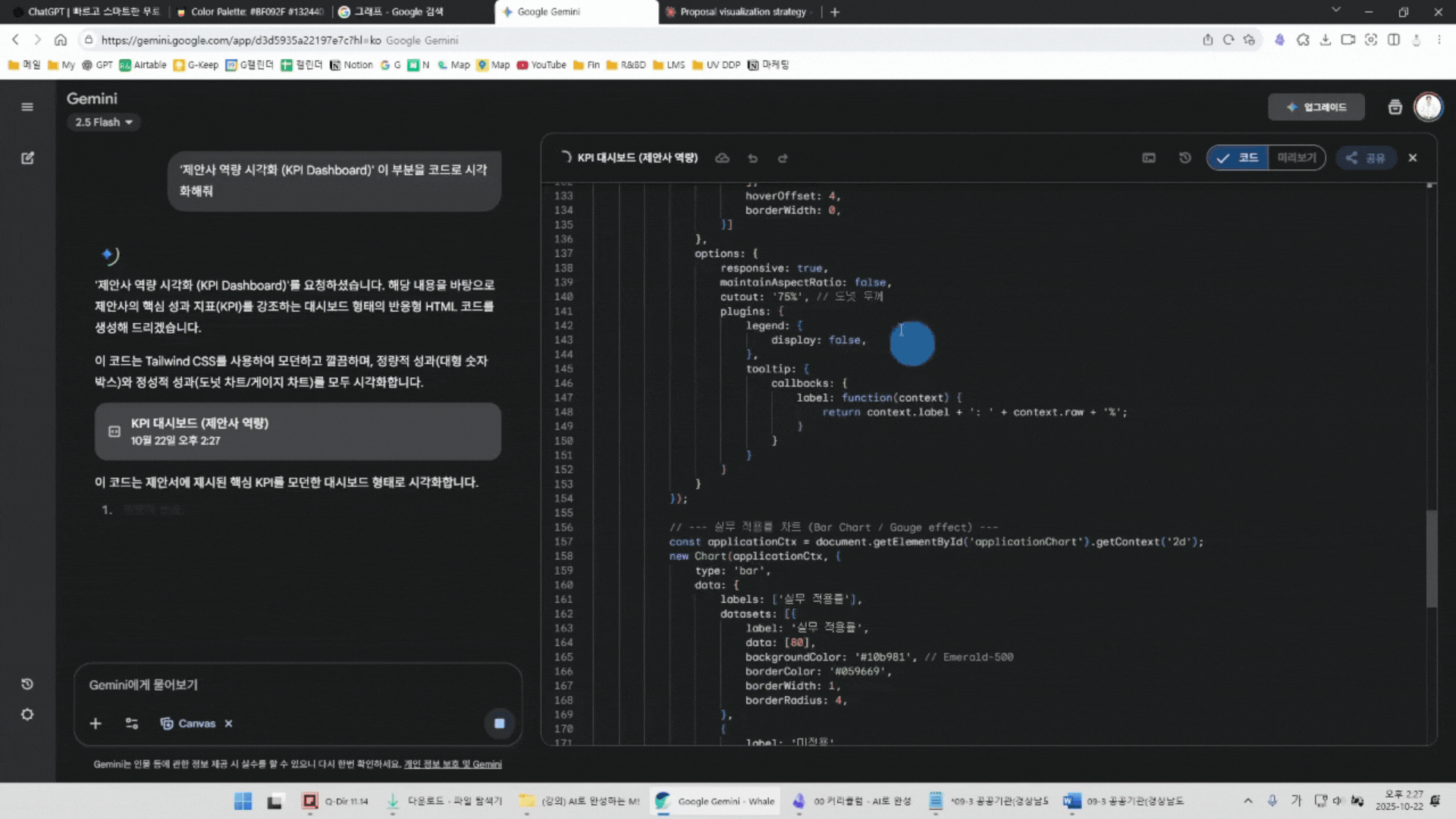Screen dimensions: 1456x819
Task: Switch to the 미리보기 preview view
Action: (x=1297, y=158)
